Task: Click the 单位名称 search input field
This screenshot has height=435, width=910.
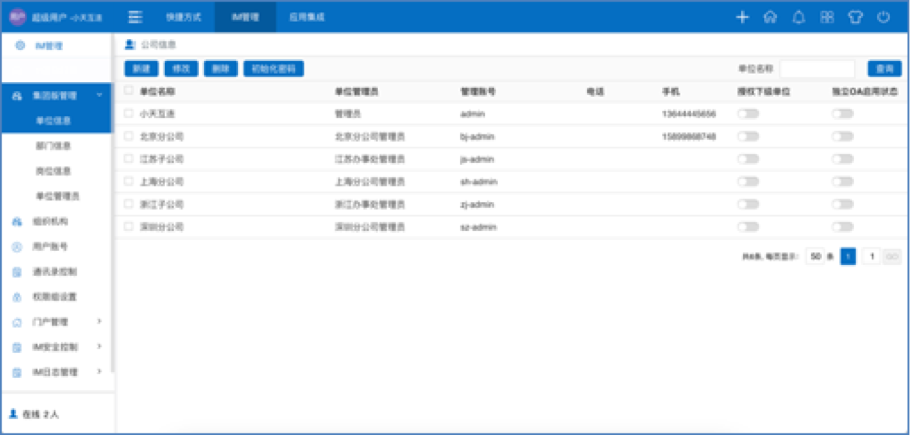Action: tap(817, 69)
